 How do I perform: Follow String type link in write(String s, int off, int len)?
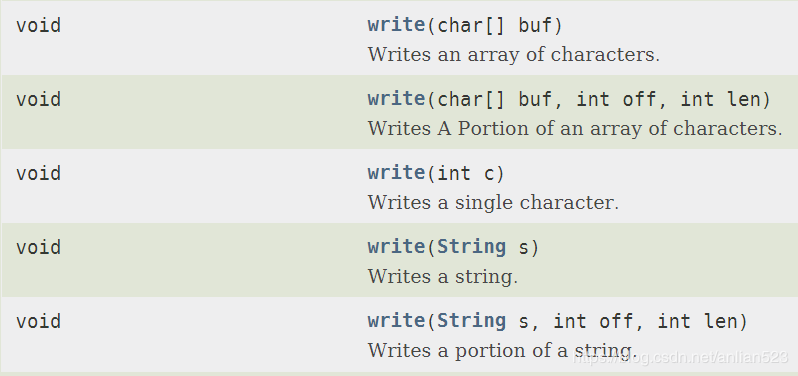click(x=472, y=322)
